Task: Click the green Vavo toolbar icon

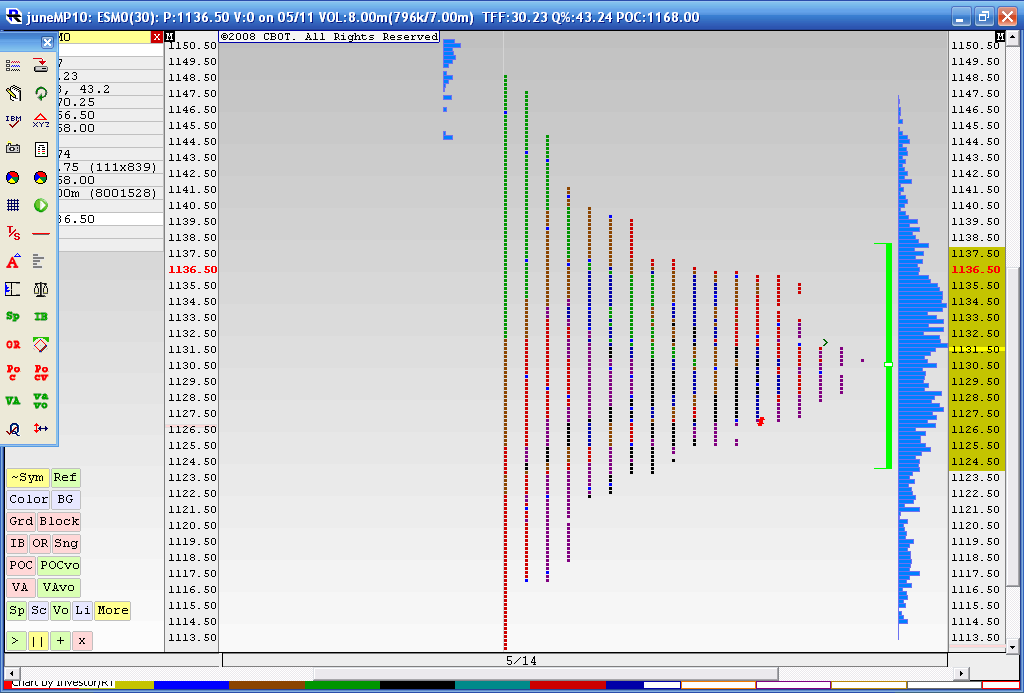Action: tap(40, 400)
